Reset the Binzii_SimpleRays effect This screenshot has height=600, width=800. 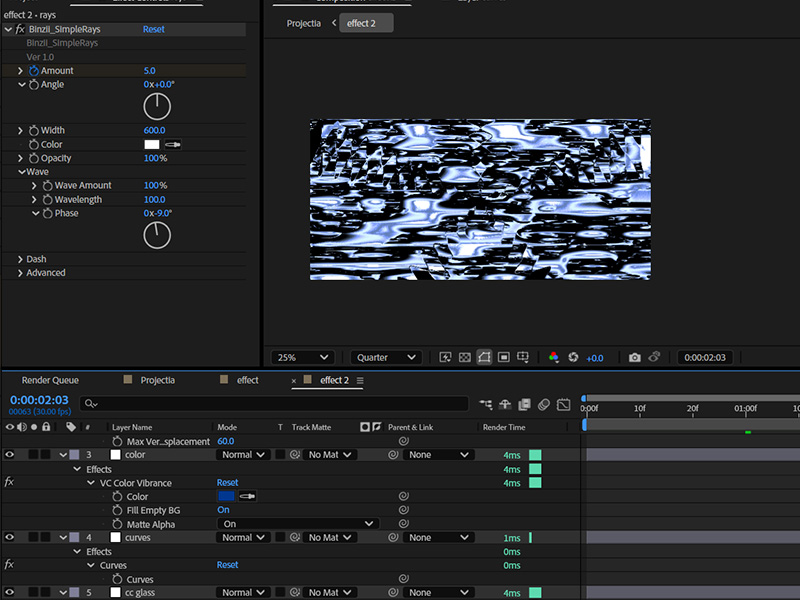(x=154, y=30)
